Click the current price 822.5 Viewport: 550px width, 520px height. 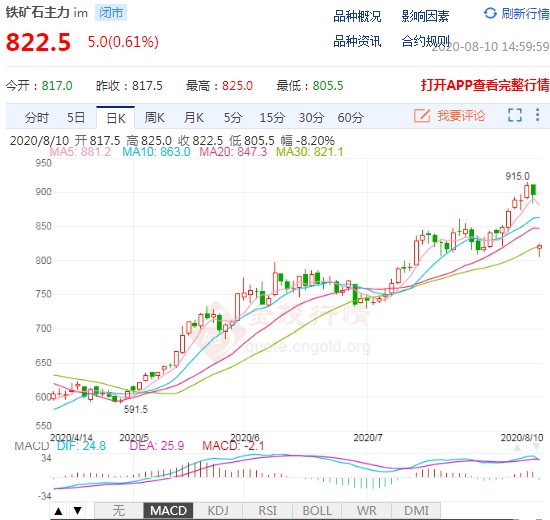coord(38,42)
